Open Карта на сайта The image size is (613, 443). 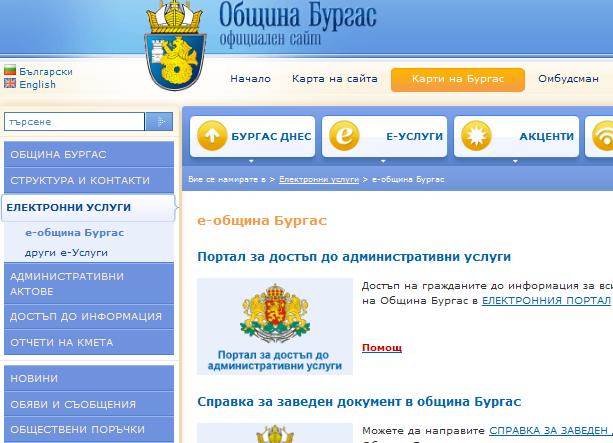335,79
